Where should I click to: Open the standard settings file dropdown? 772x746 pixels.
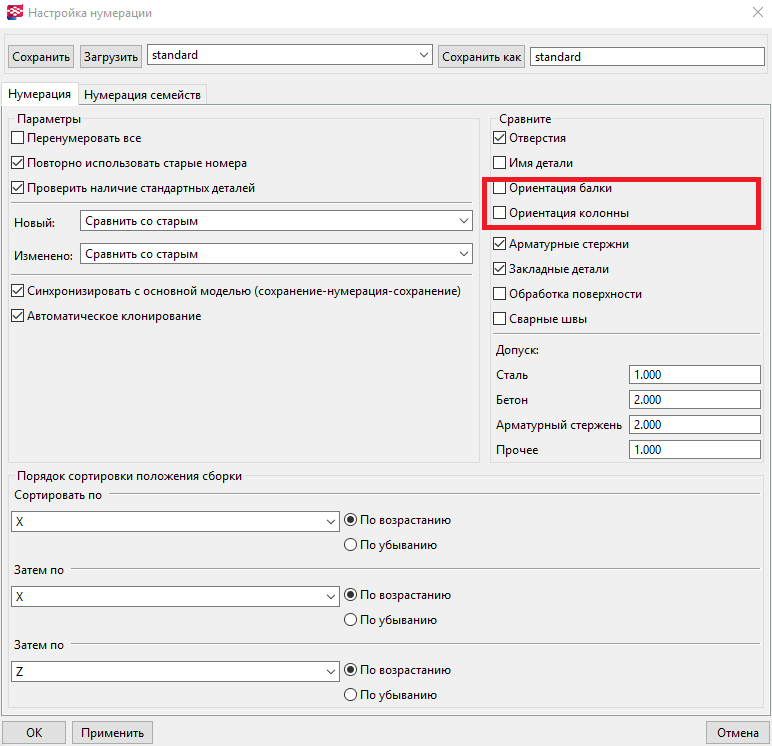pyautogui.click(x=288, y=56)
